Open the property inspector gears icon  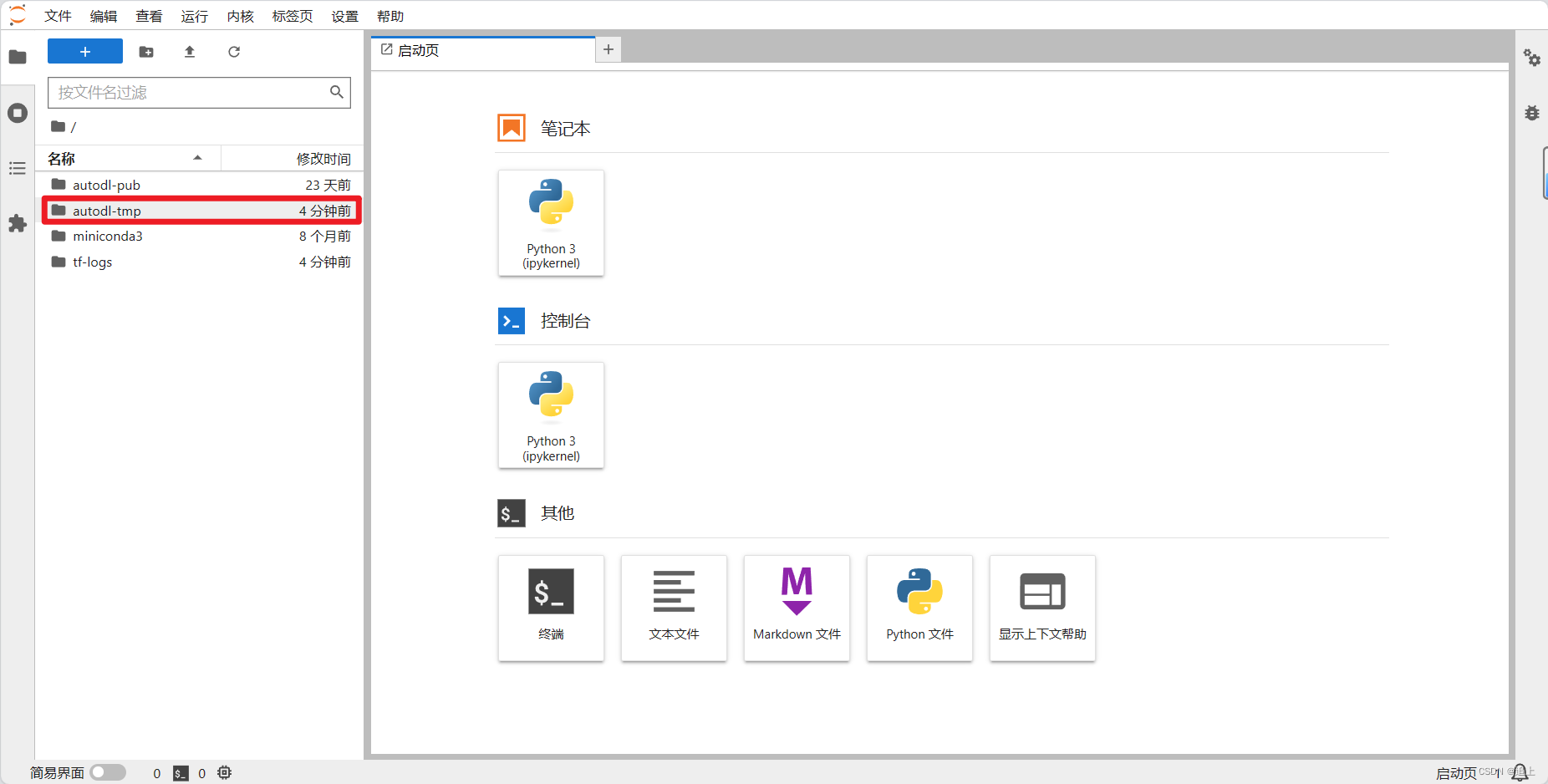tap(1531, 58)
